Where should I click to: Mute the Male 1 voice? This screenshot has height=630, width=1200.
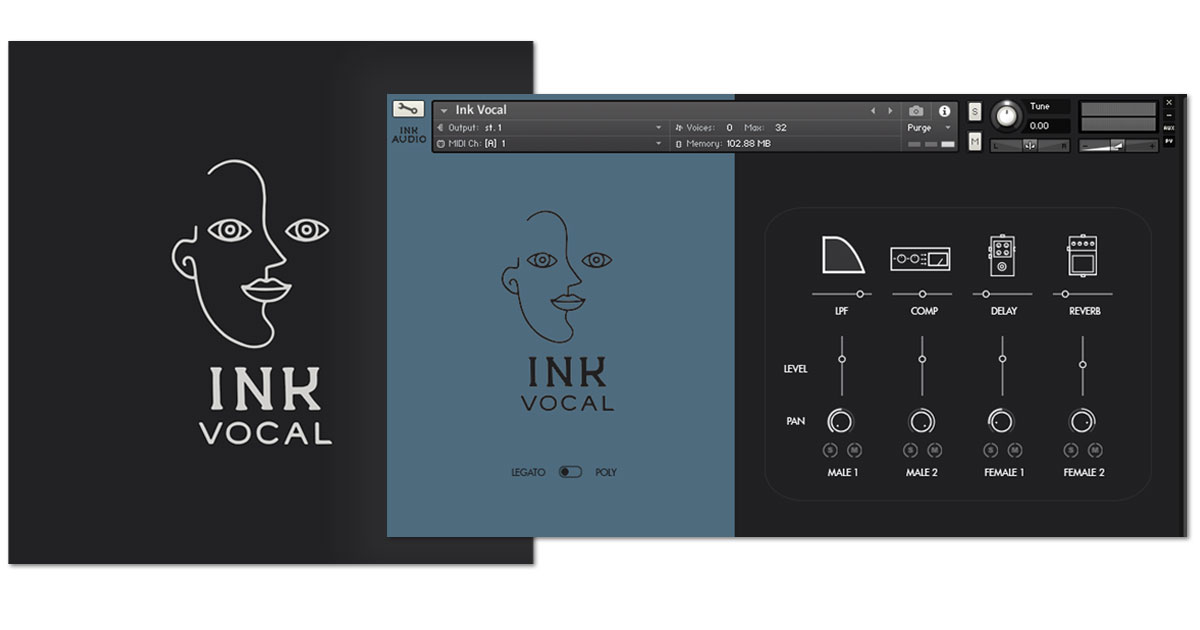click(x=854, y=450)
